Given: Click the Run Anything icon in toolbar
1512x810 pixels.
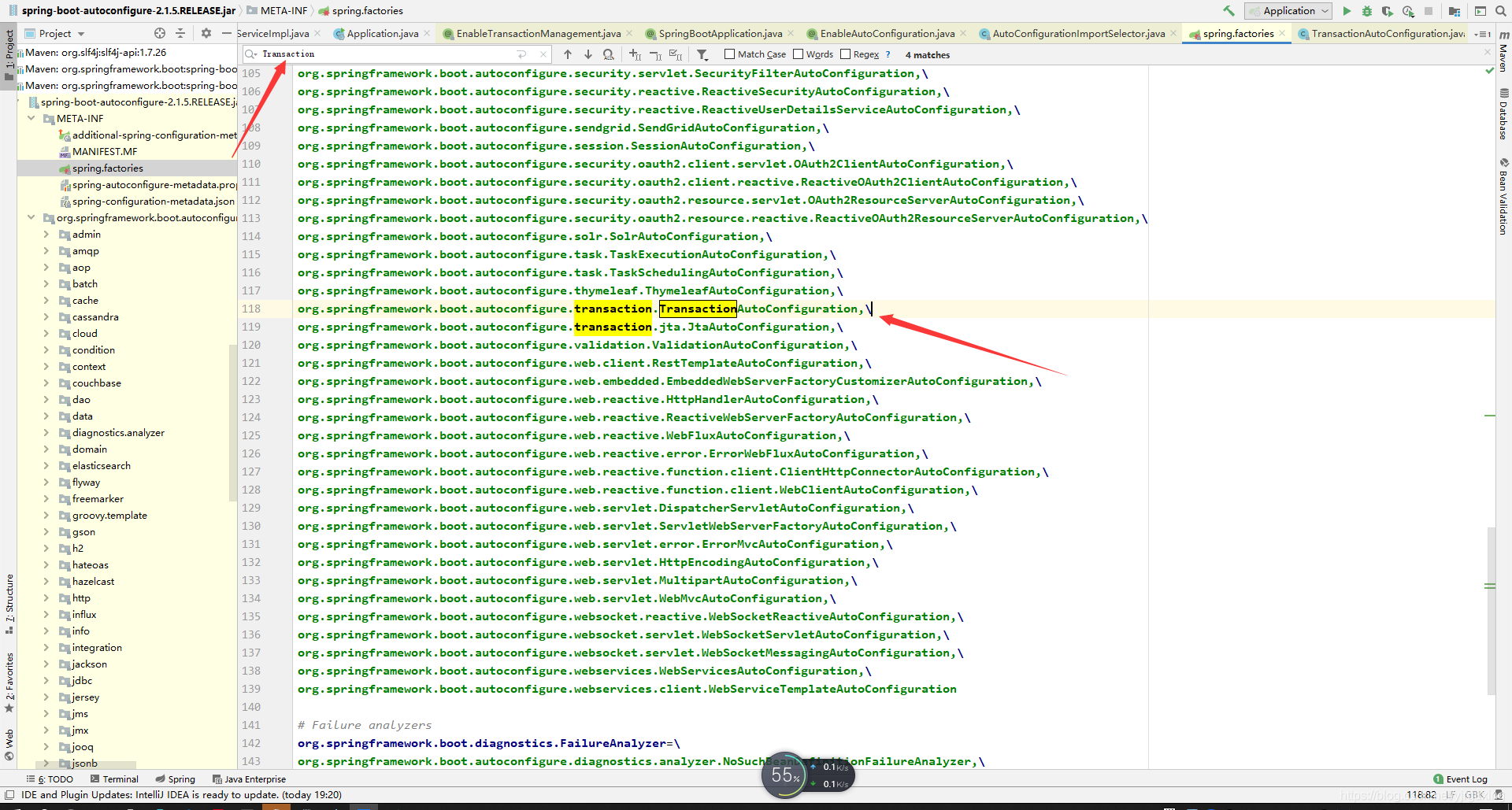Looking at the screenshot, I should [x=1480, y=11].
